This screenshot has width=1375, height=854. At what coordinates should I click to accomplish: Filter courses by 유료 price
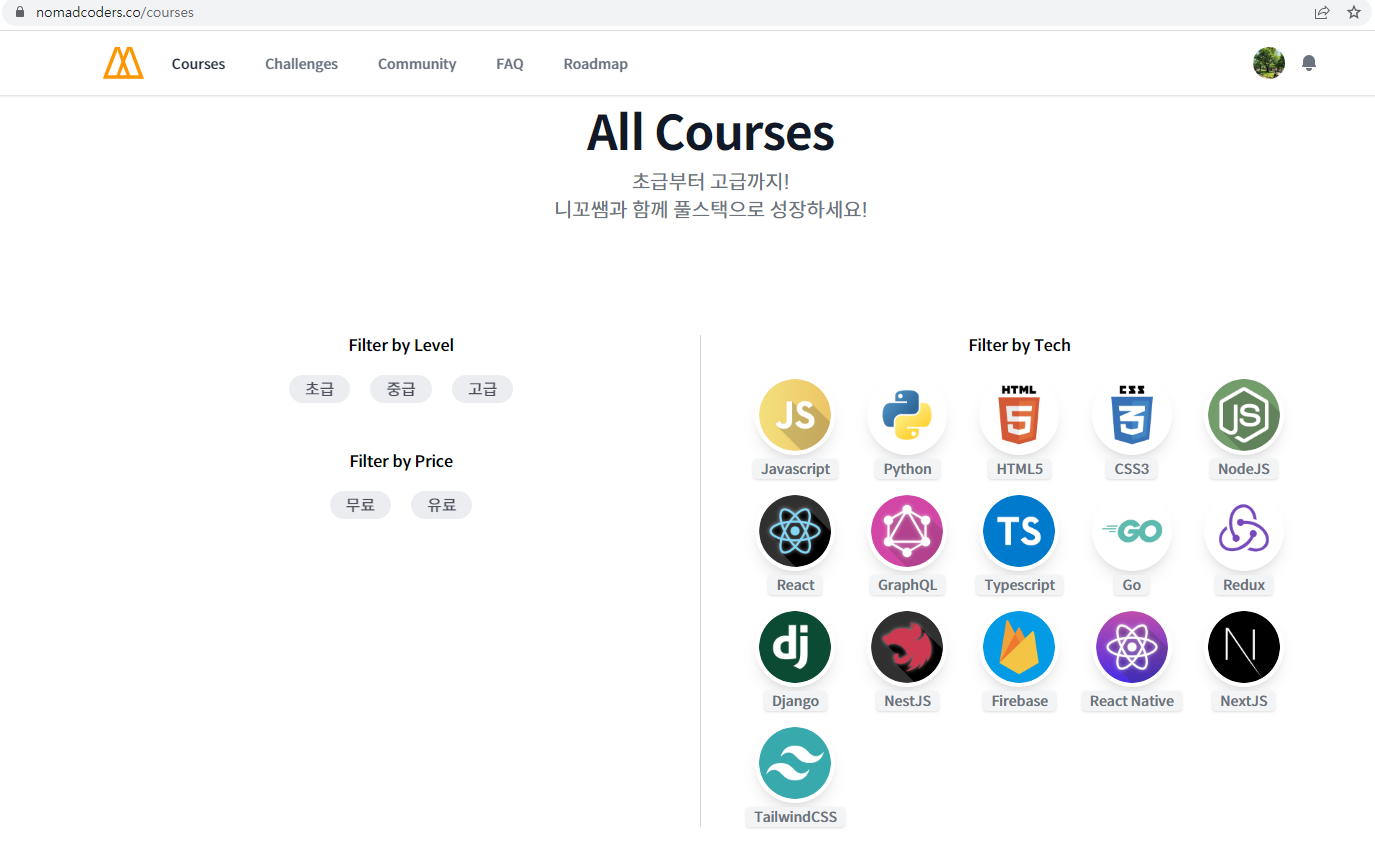point(441,505)
